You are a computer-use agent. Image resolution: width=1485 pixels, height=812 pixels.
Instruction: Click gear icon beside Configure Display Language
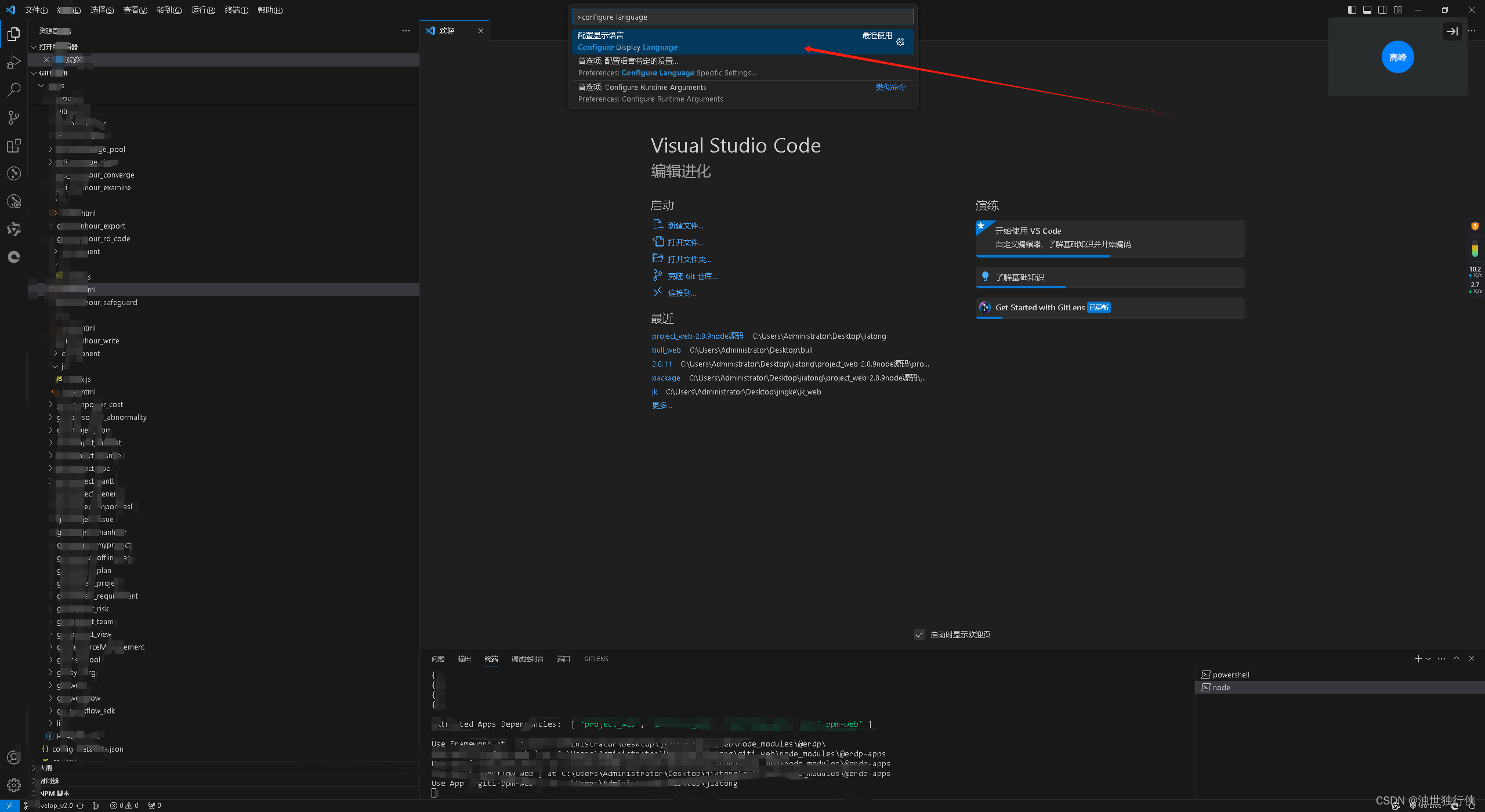click(x=900, y=42)
